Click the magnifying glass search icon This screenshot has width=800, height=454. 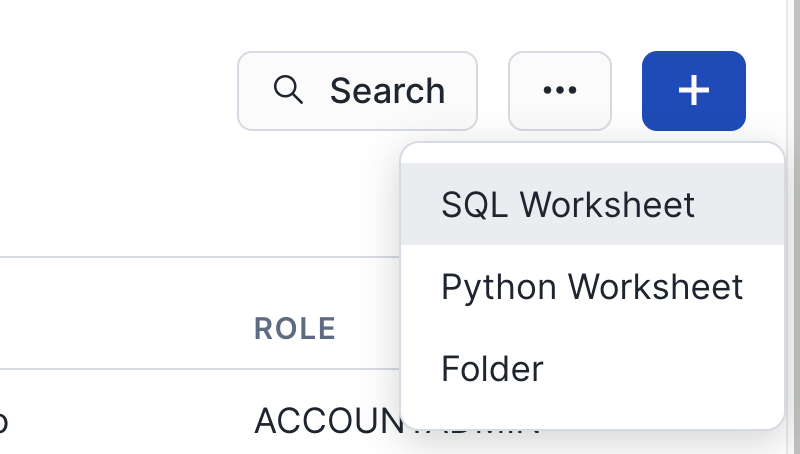(288, 90)
